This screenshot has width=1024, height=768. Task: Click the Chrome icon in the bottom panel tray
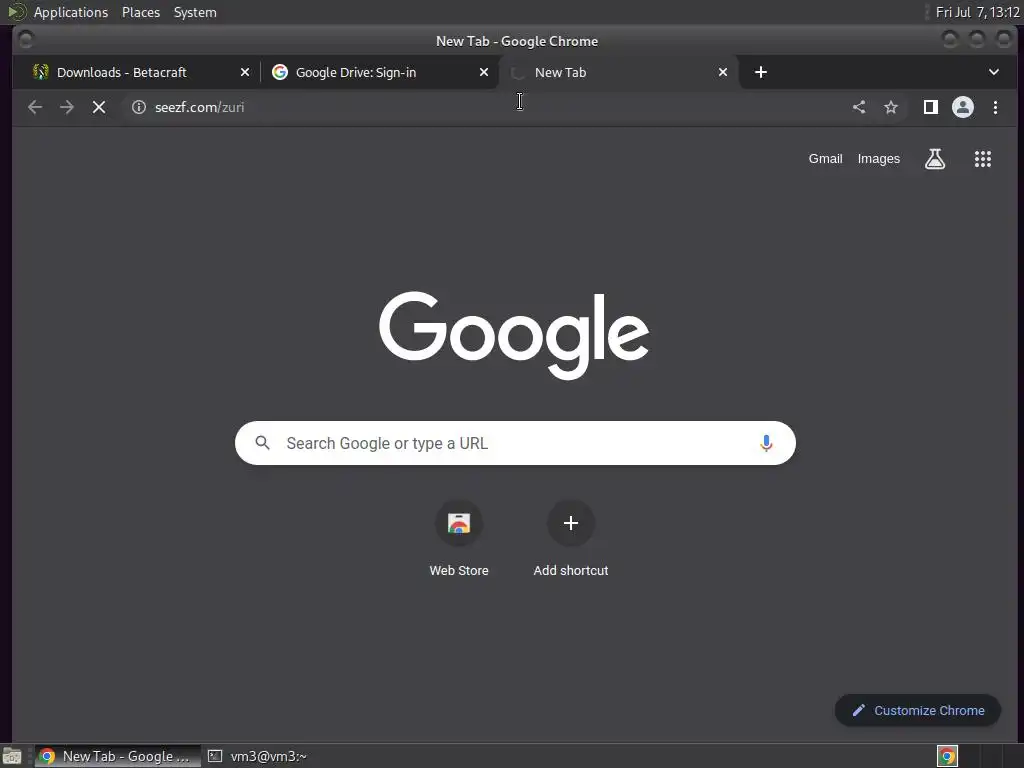tap(947, 756)
